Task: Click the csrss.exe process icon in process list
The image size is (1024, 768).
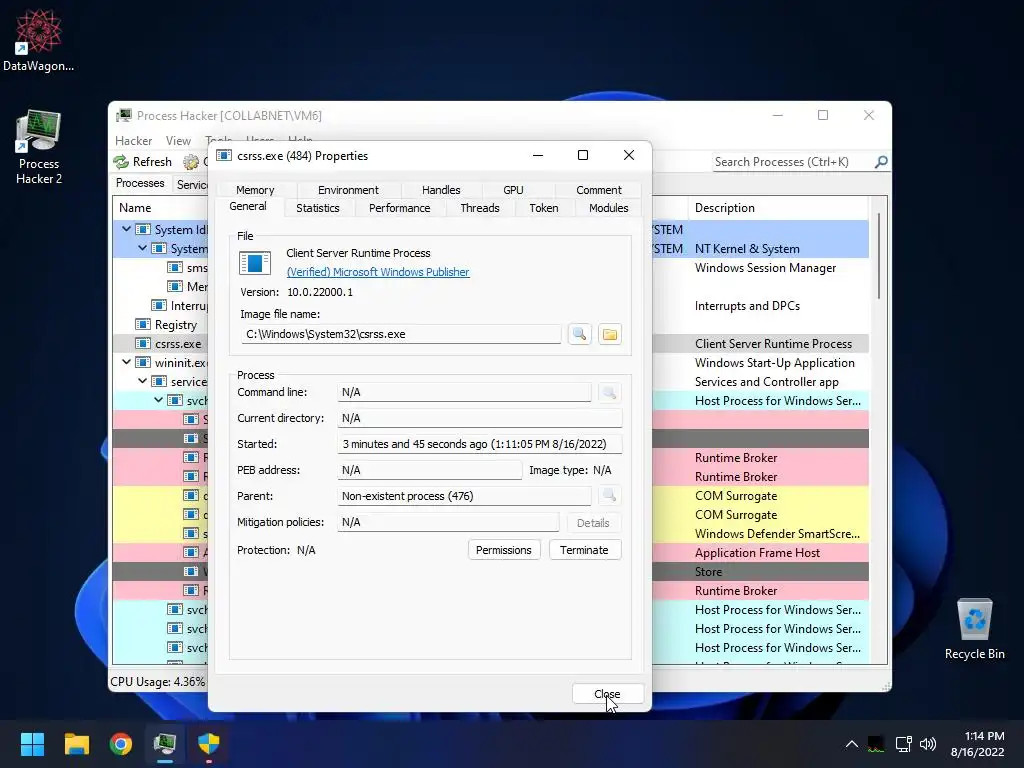Action: (x=142, y=344)
